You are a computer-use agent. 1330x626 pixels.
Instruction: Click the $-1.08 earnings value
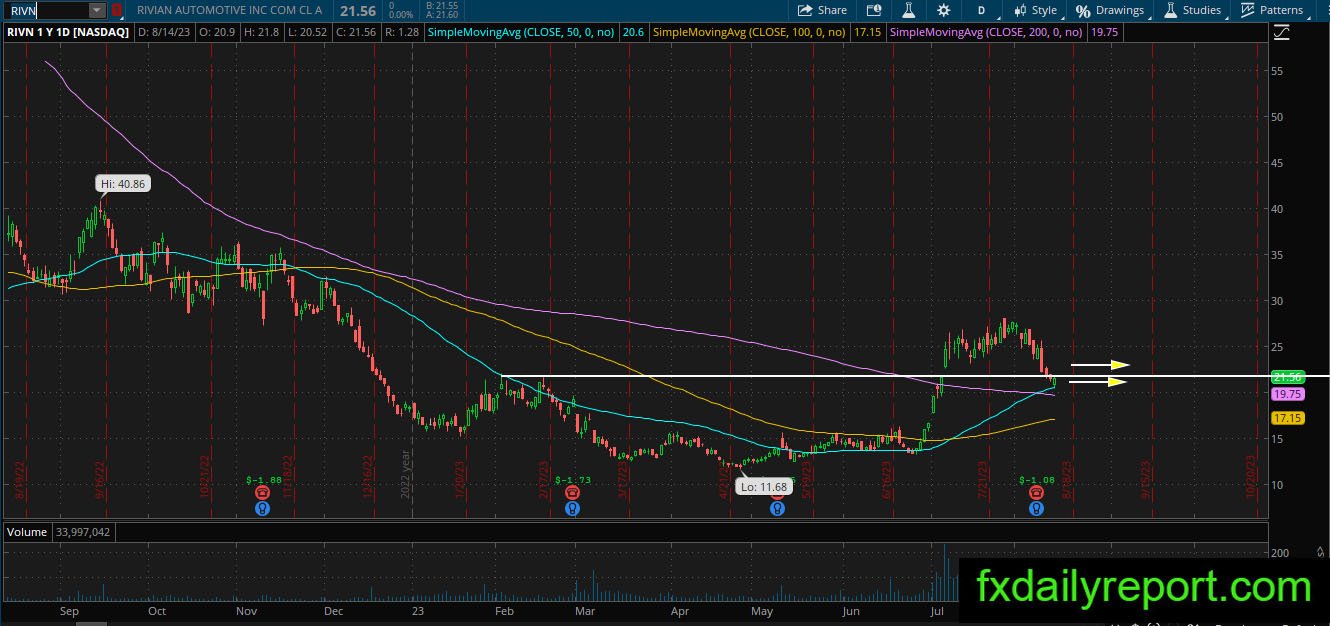(1037, 480)
